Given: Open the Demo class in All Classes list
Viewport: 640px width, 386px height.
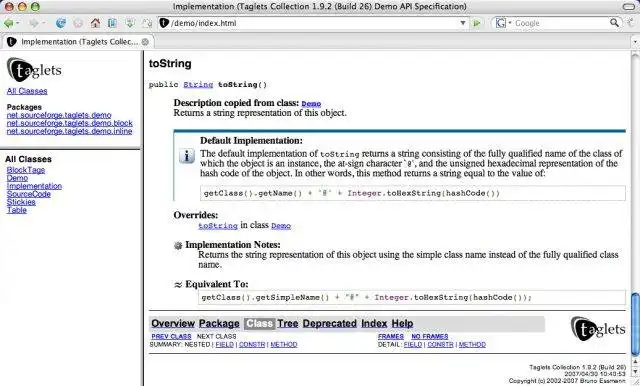Looking at the screenshot, I should tap(17, 178).
